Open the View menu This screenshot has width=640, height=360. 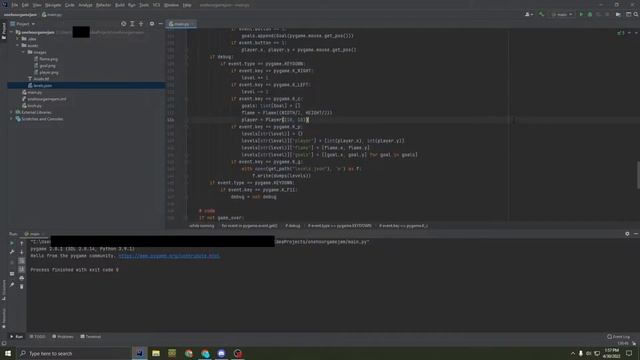(37, 5)
